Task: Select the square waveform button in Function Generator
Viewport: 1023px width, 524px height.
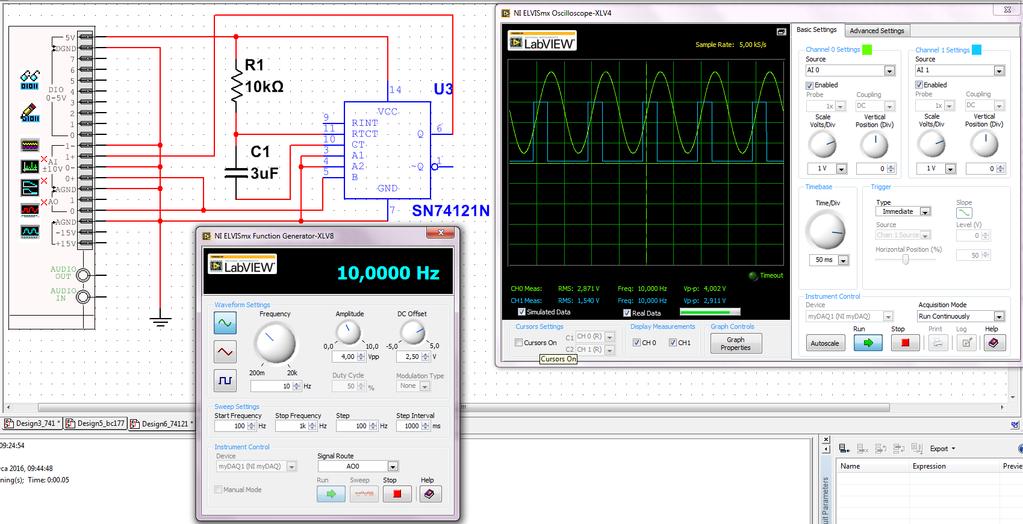Action: 225,380
